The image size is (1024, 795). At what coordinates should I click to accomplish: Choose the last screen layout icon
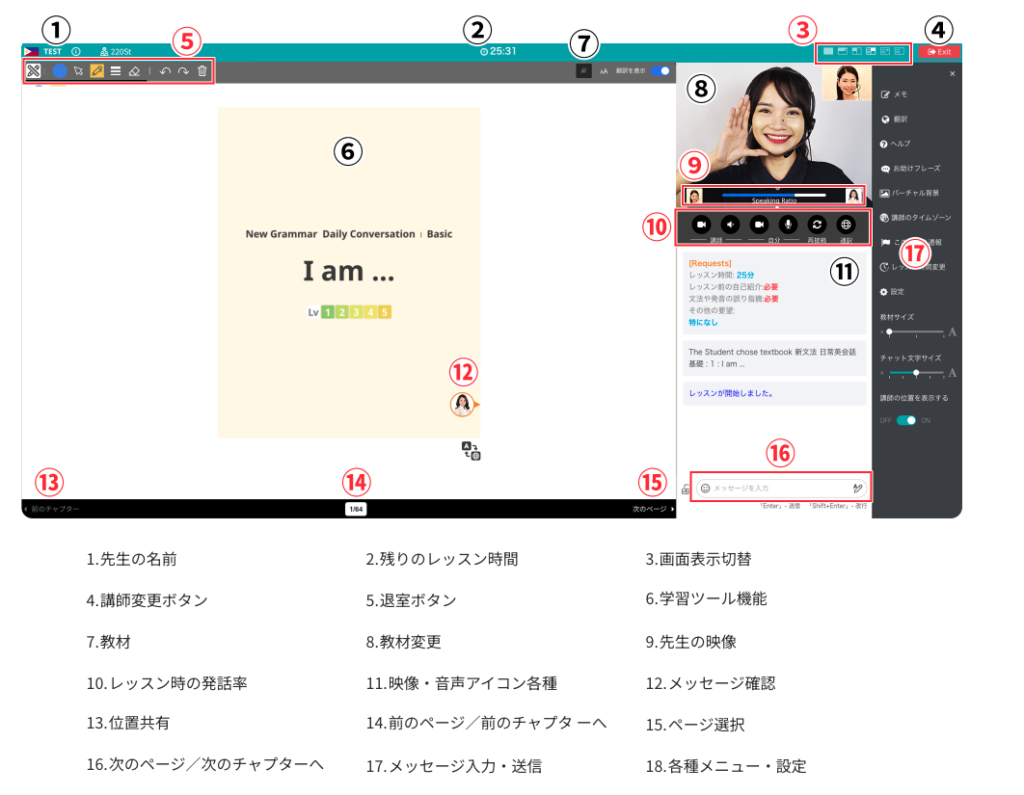tap(900, 51)
